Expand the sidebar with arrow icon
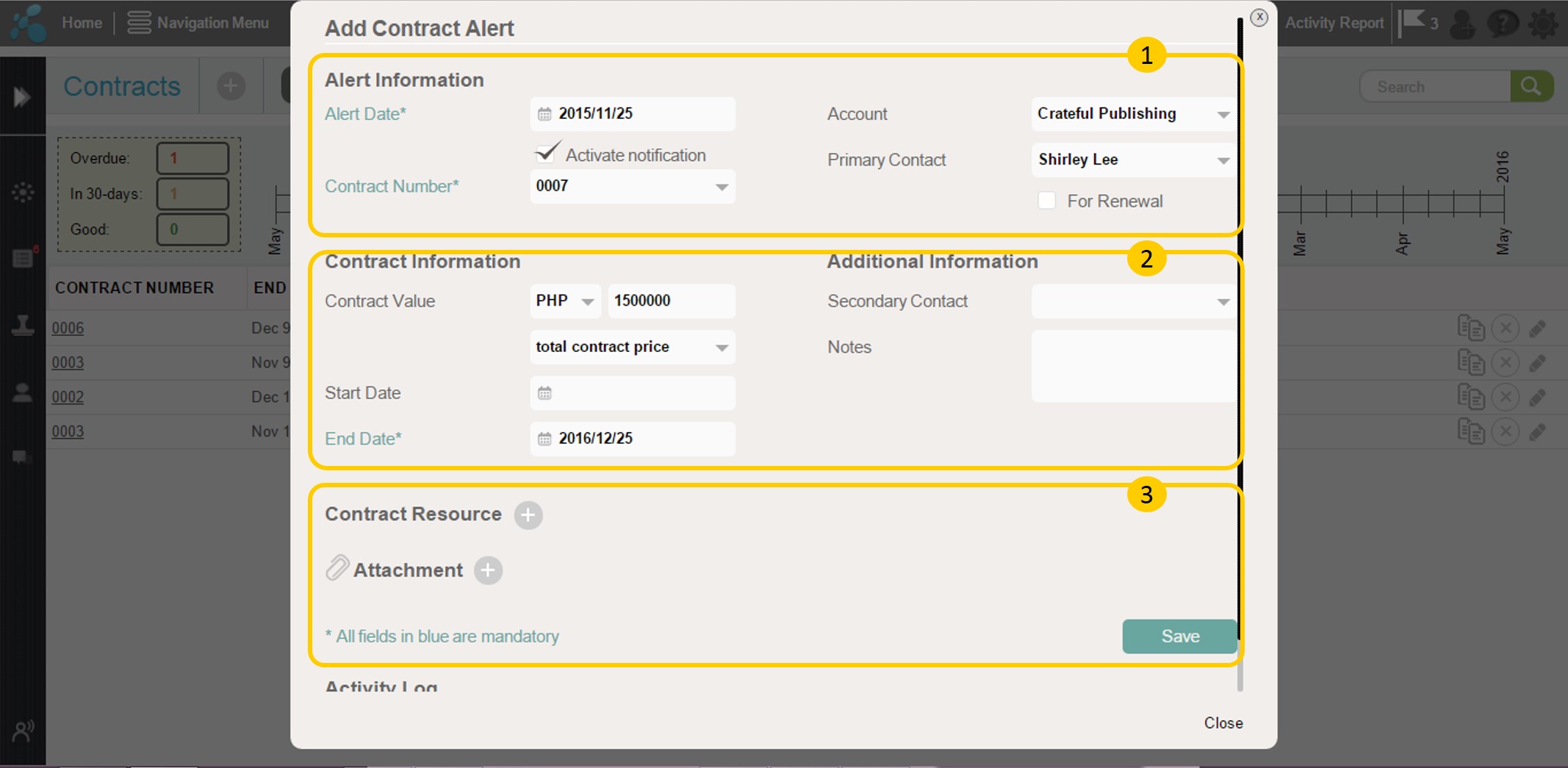The width and height of the screenshot is (1568, 768). coord(21,96)
